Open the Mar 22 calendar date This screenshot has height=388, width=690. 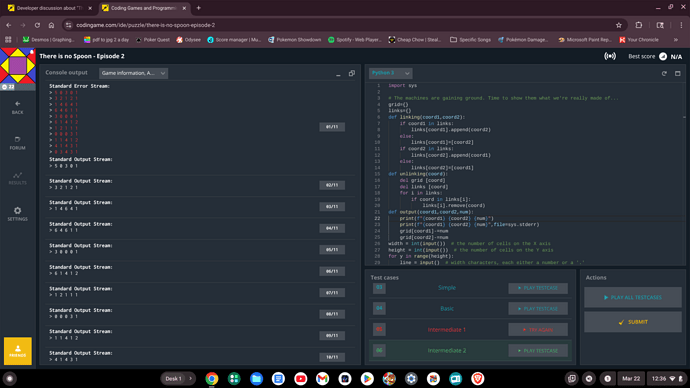[x=631, y=378]
